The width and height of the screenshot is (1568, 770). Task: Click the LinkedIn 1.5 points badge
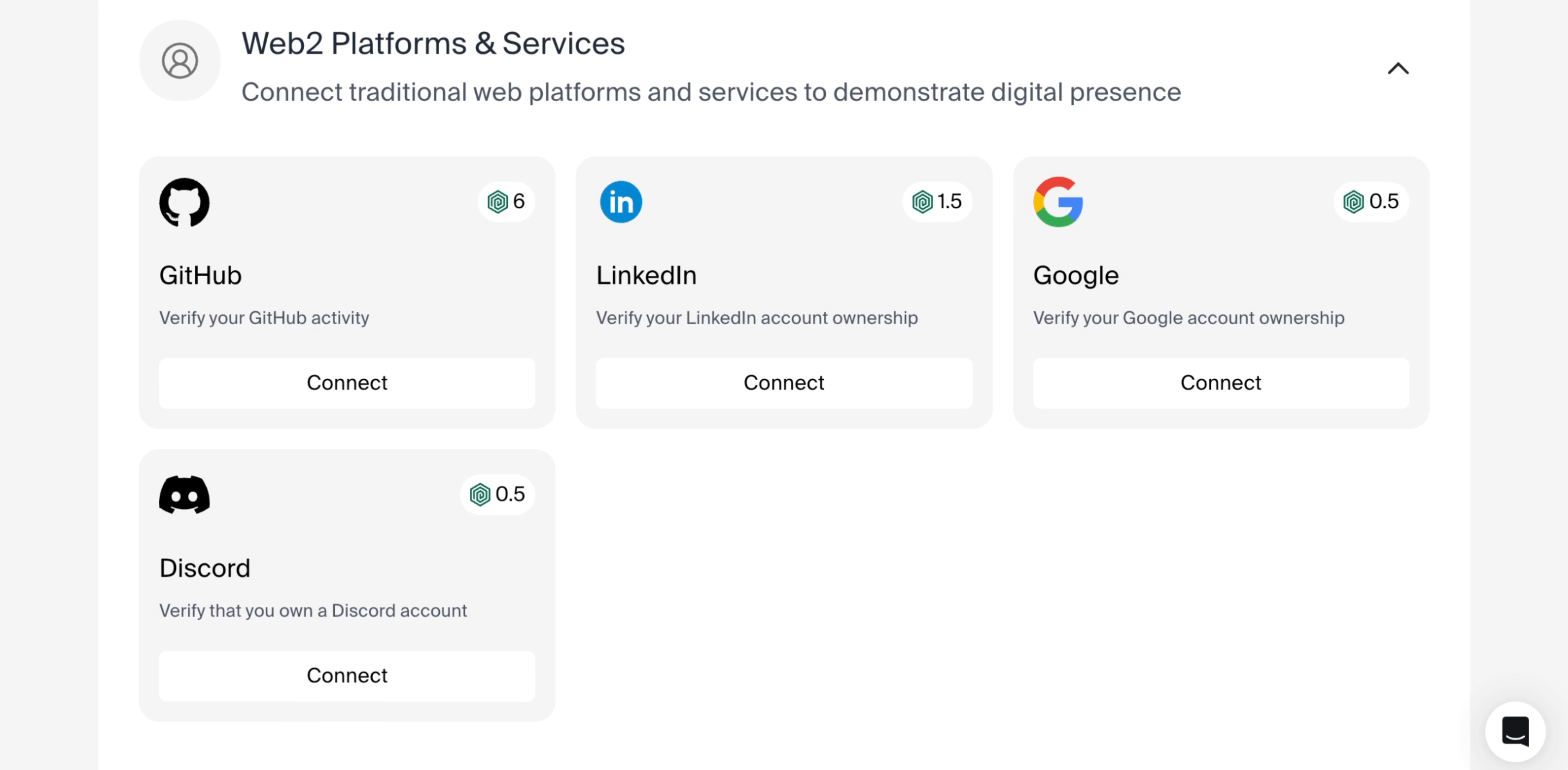click(x=938, y=201)
